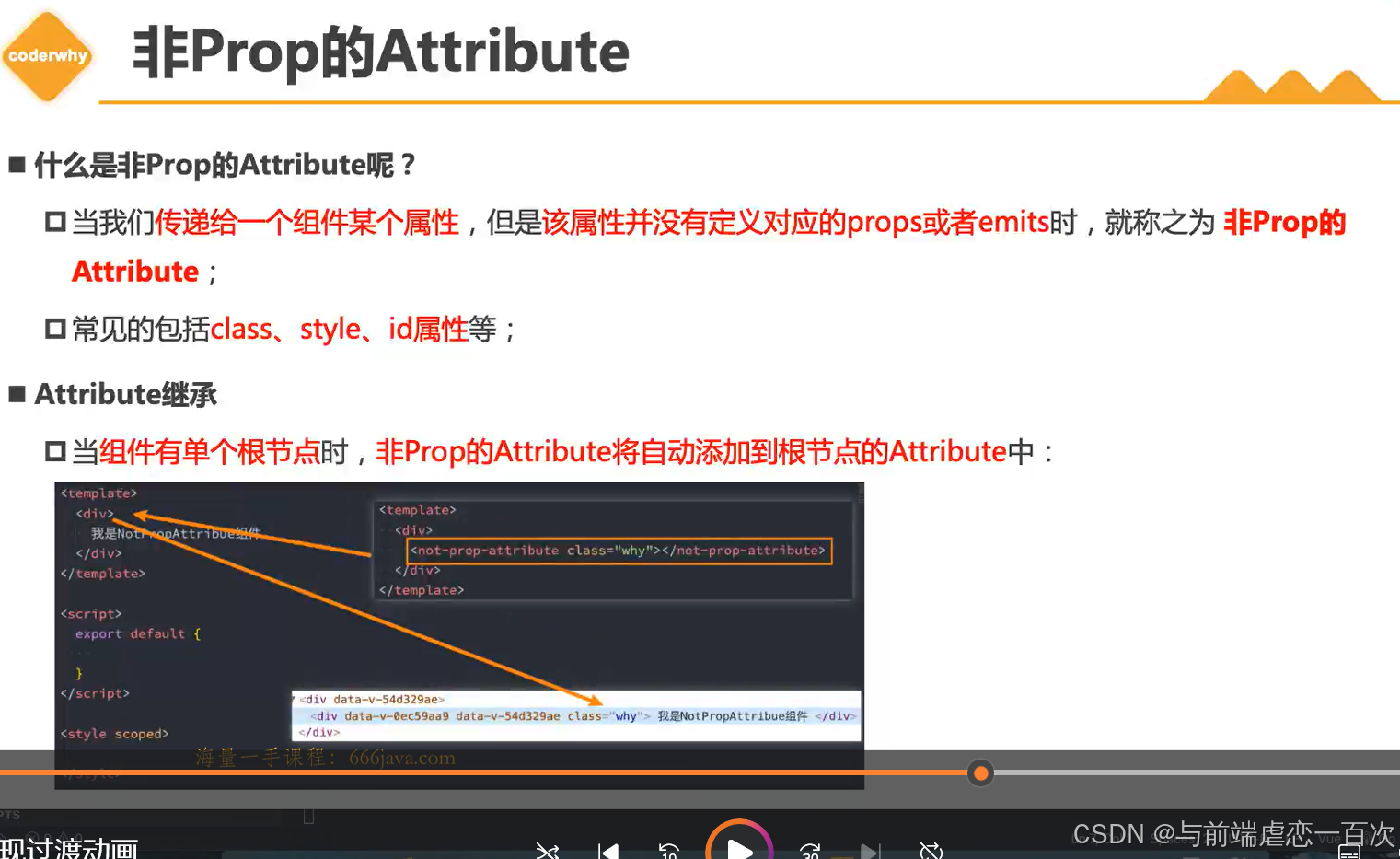This screenshot has height=859, width=1400.
Task: Skip to previous track
Action: [x=607, y=851]
